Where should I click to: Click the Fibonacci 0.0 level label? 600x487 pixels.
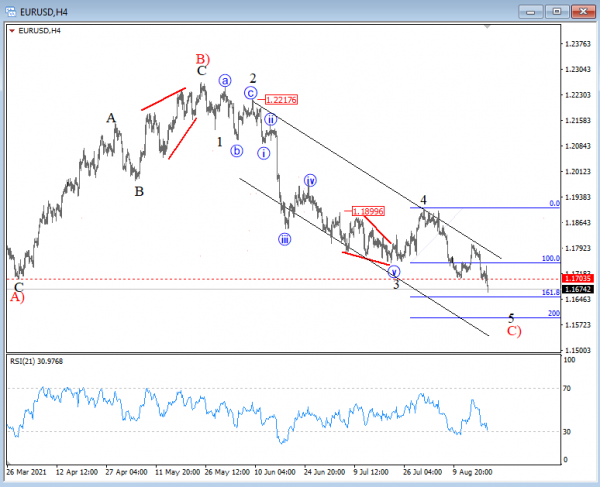554,204
